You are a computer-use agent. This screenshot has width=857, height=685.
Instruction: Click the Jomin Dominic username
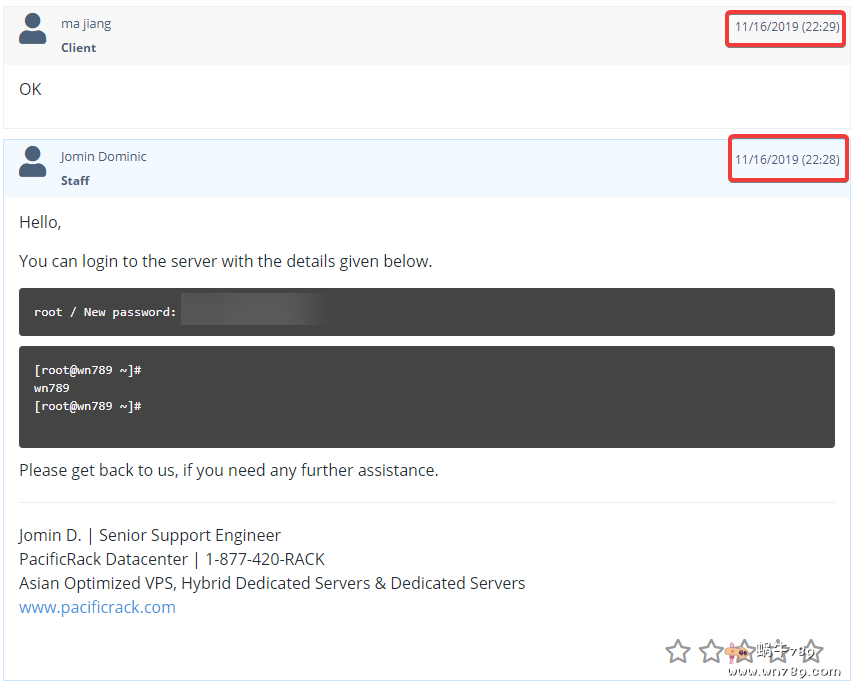tap(103, 157)
